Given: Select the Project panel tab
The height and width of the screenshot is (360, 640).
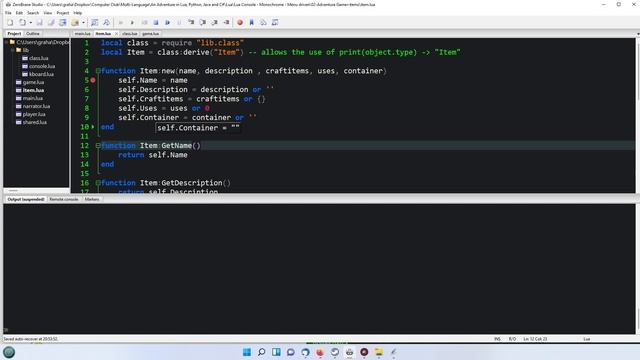Looking at the screenshot, I should click(14, 33).
